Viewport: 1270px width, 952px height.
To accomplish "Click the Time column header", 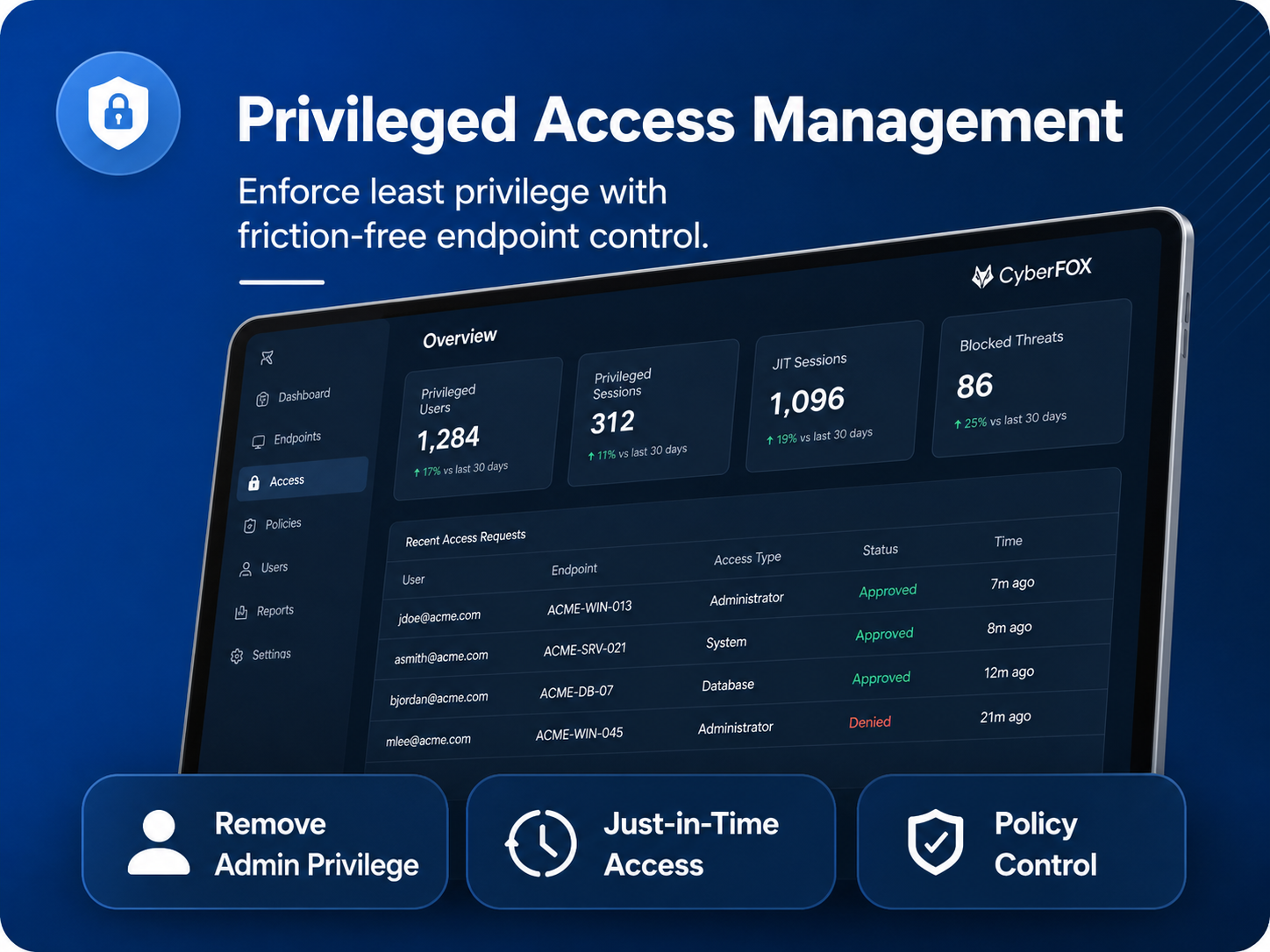I will click(1009, 541).
